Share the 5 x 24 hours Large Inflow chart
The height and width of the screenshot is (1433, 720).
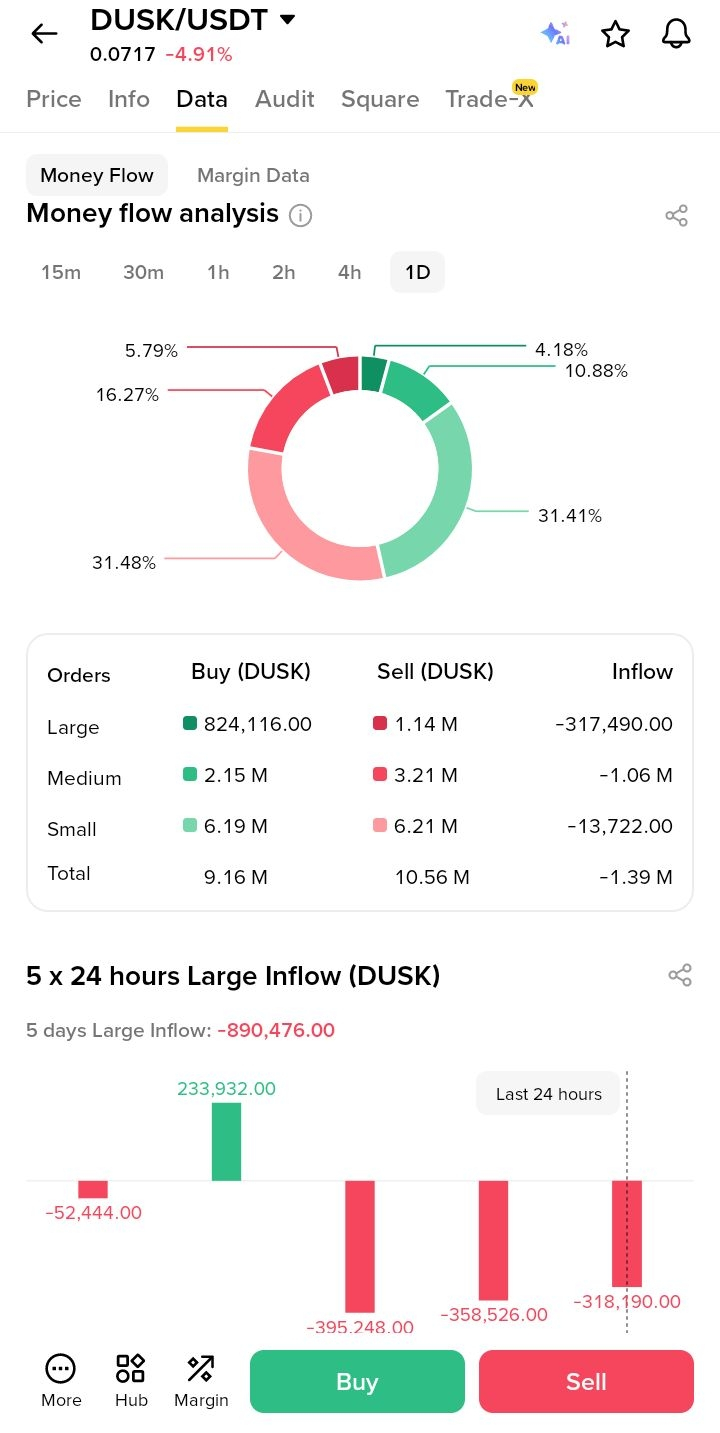pos(680,975)
